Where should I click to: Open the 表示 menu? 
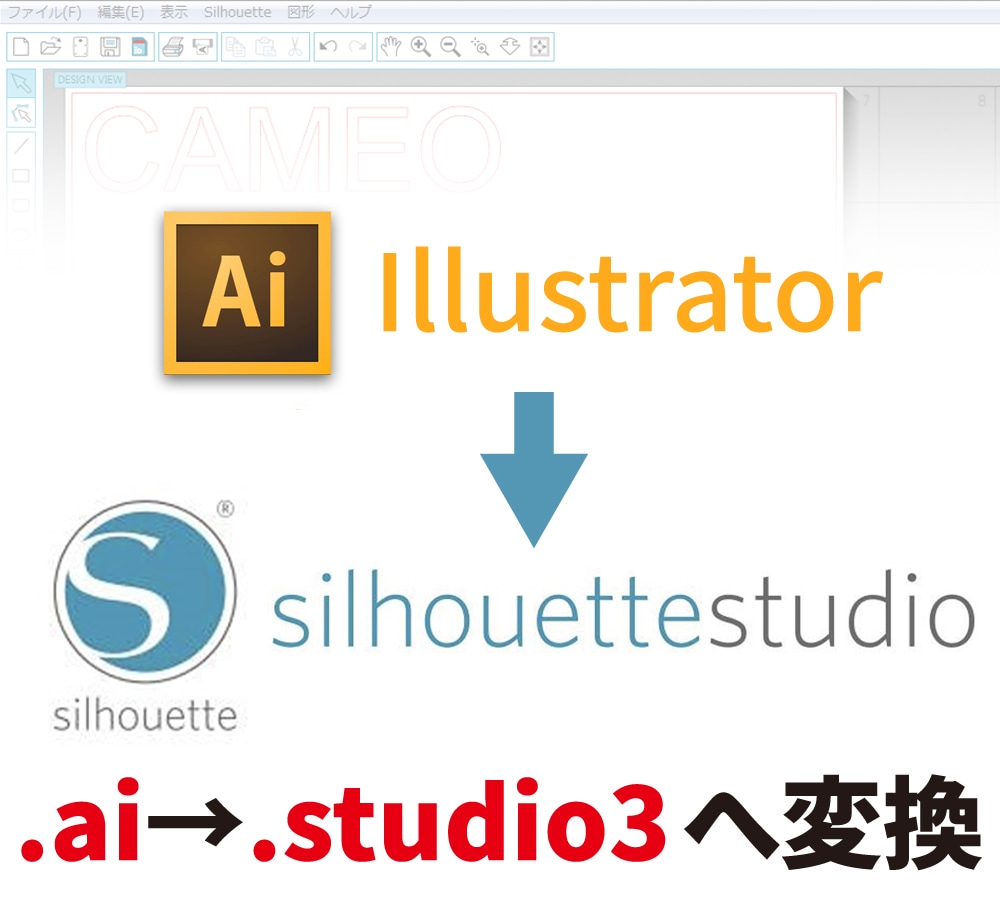pyautogui.click(x=173, y=12)
